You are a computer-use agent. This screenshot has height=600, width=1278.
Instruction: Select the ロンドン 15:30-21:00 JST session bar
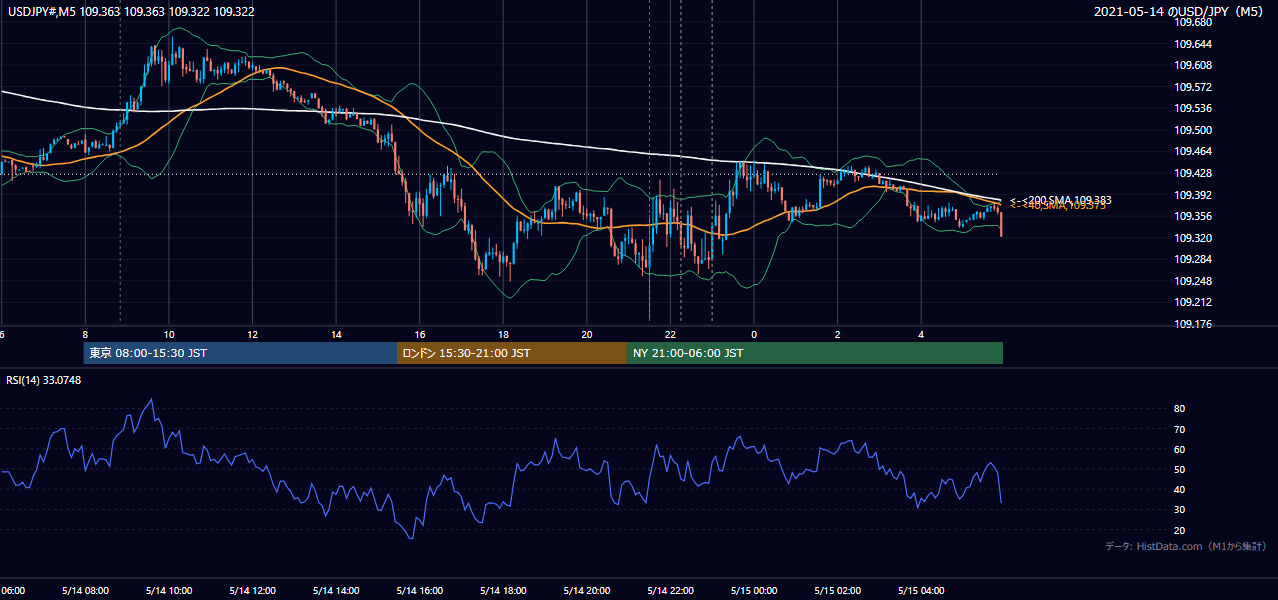(x=512, y=353)
